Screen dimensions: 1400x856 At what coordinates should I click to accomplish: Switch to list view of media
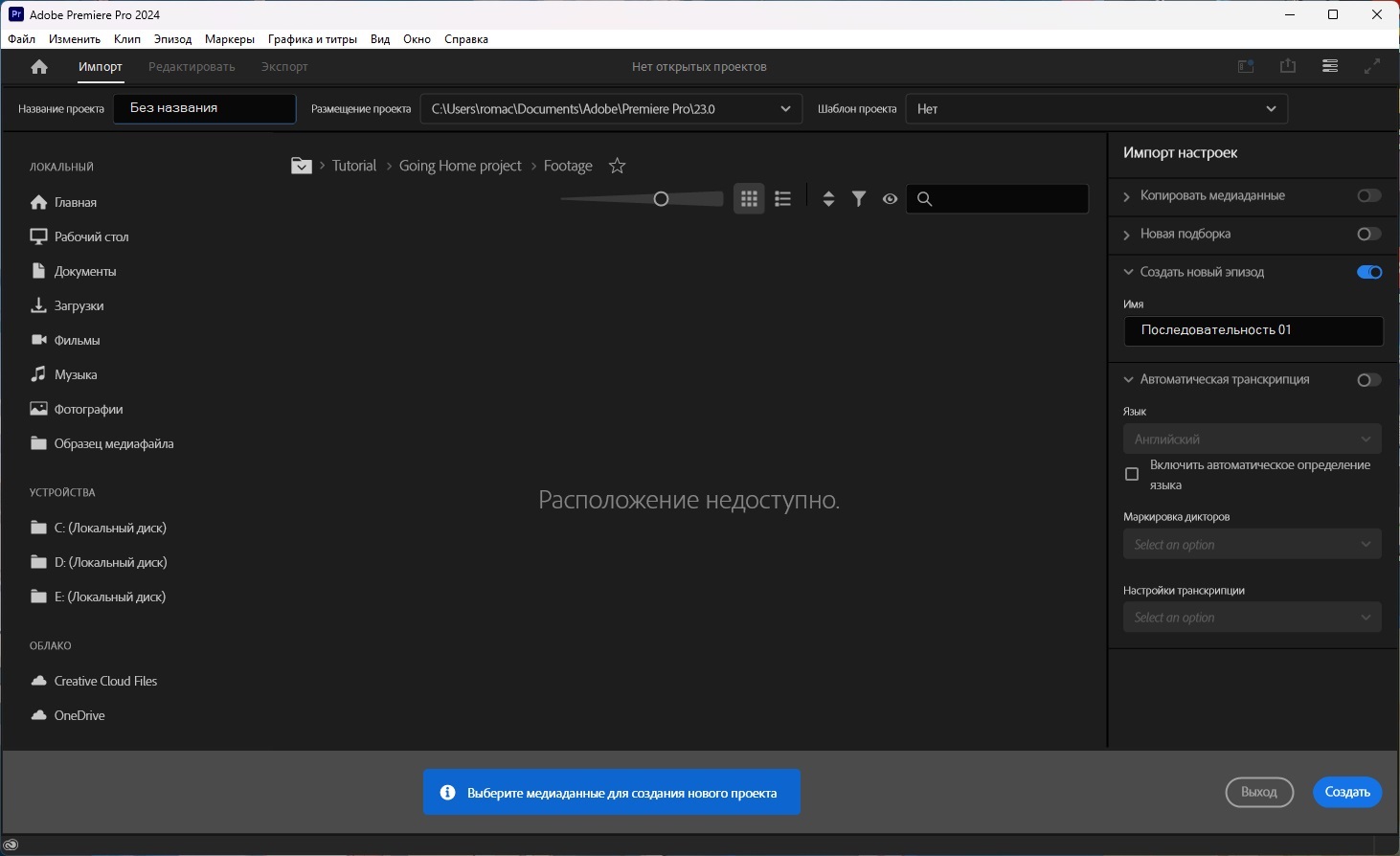pyautogui.click(x=783, y=199)
